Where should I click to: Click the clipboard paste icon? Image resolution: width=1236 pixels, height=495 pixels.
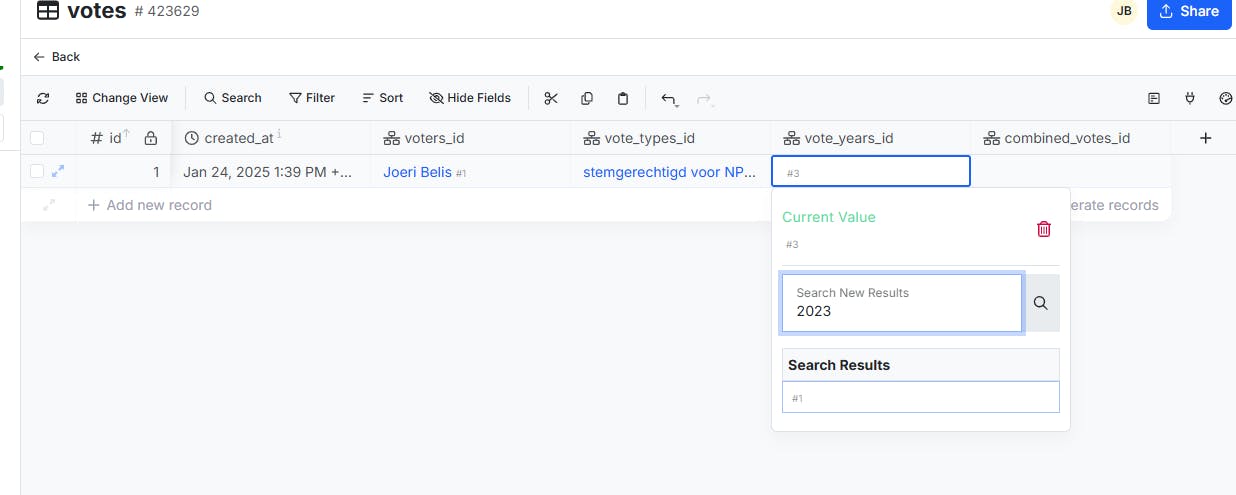pos(623,98)
